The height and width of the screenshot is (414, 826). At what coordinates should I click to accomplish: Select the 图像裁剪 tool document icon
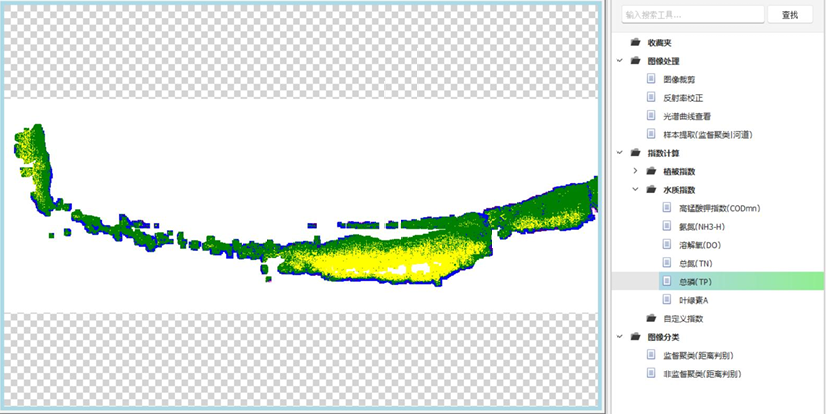[652, 79]
